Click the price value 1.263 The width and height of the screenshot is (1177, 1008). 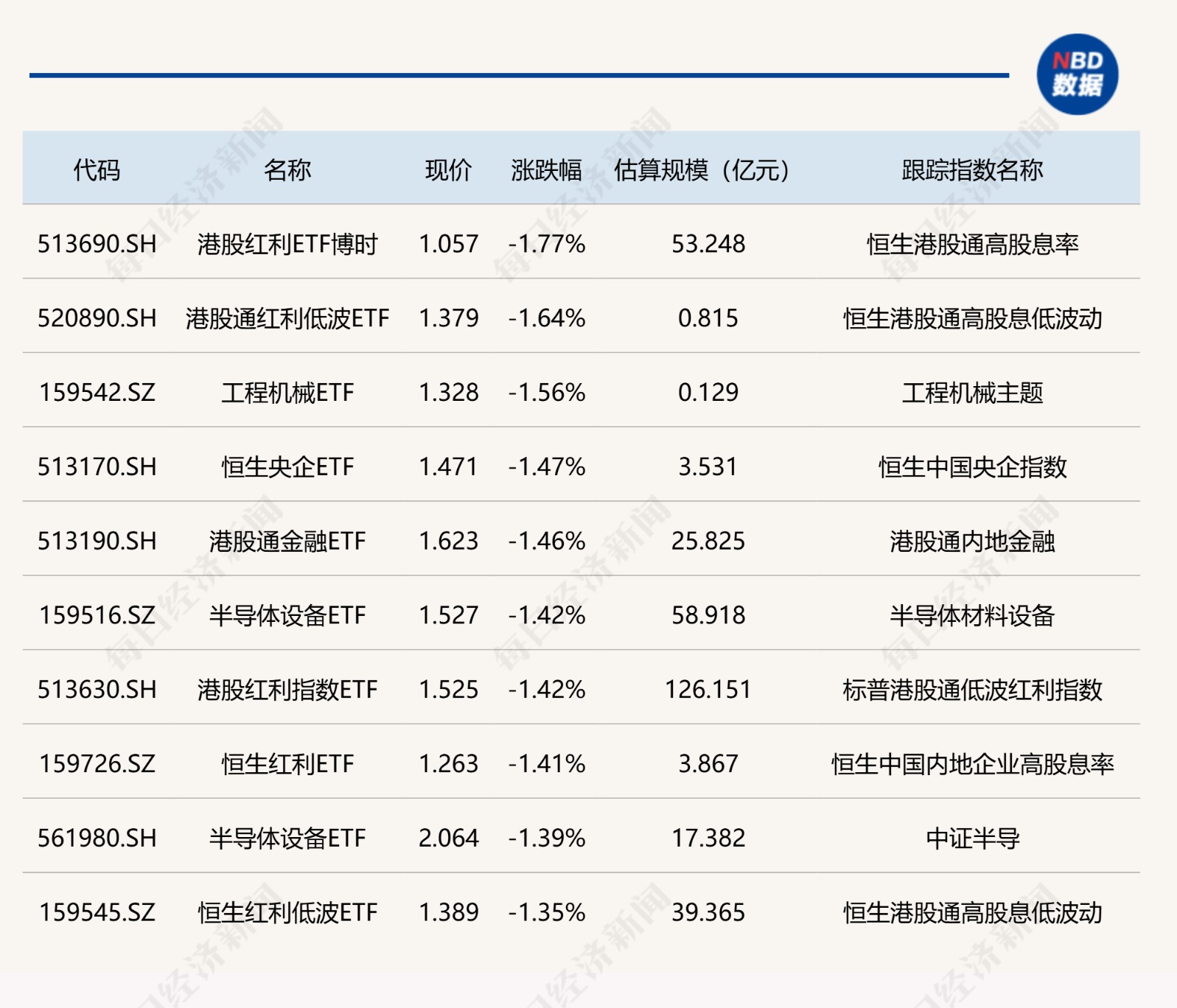point(448,765)
